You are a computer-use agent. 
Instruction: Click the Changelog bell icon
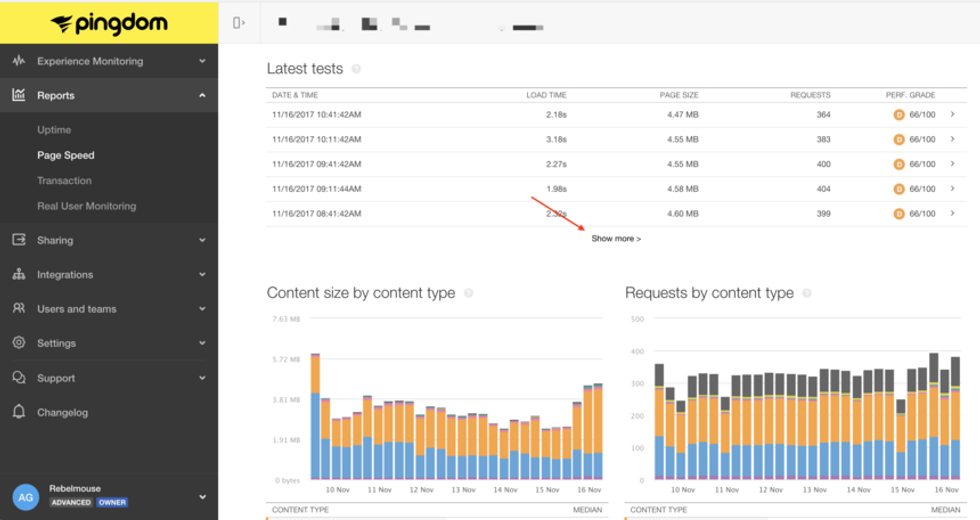(18, 412)
